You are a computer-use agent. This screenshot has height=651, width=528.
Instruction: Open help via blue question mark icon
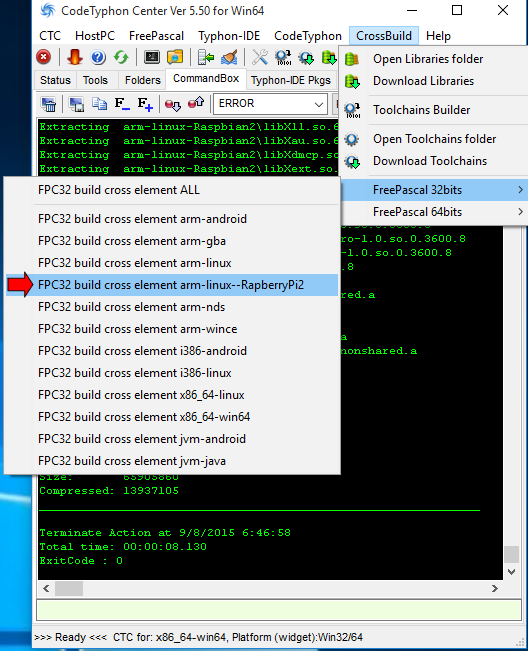(98, 57)
